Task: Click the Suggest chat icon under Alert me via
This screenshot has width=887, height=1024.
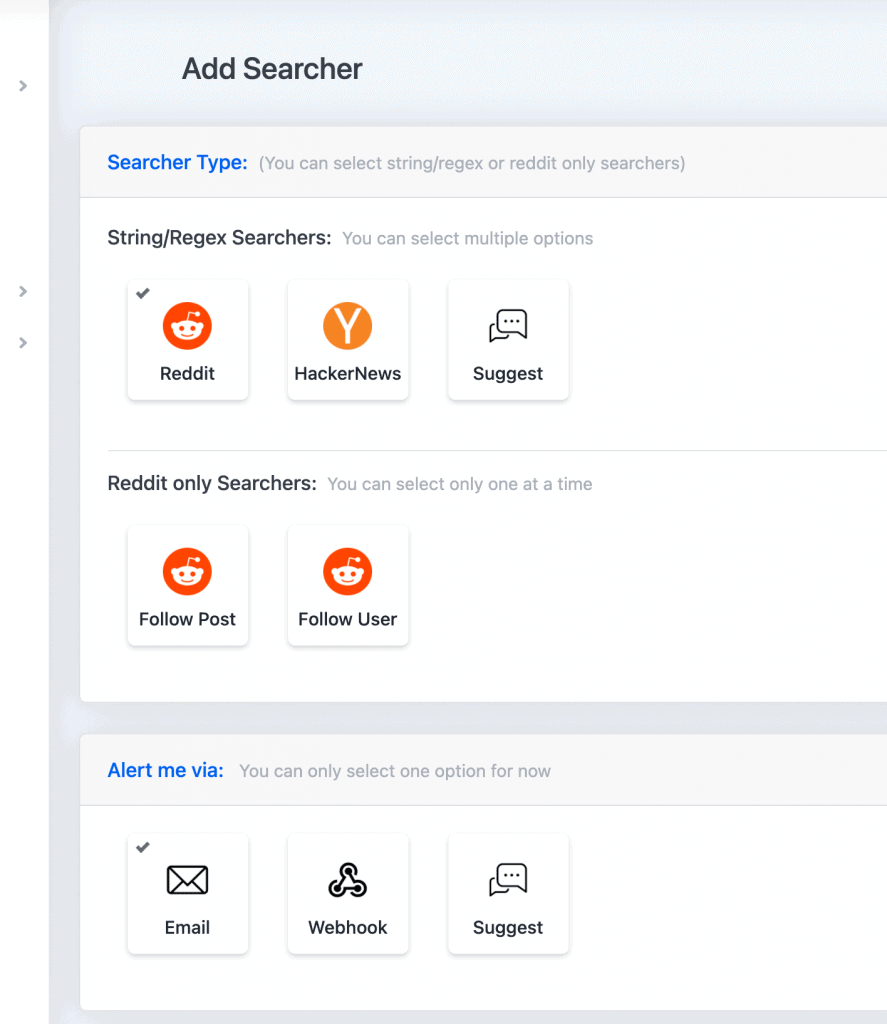Action: click(x=508, y=879)
